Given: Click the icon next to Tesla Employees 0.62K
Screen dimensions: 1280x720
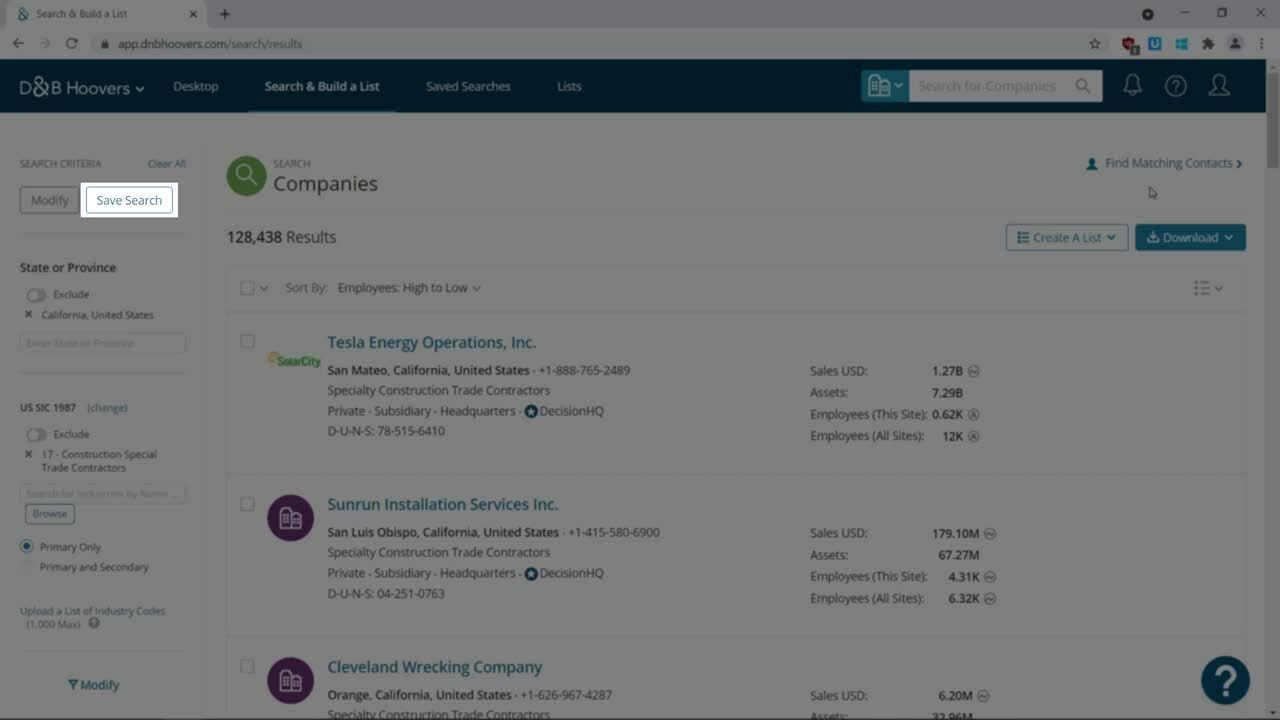Looking at the screenshot, I should 974,414.
